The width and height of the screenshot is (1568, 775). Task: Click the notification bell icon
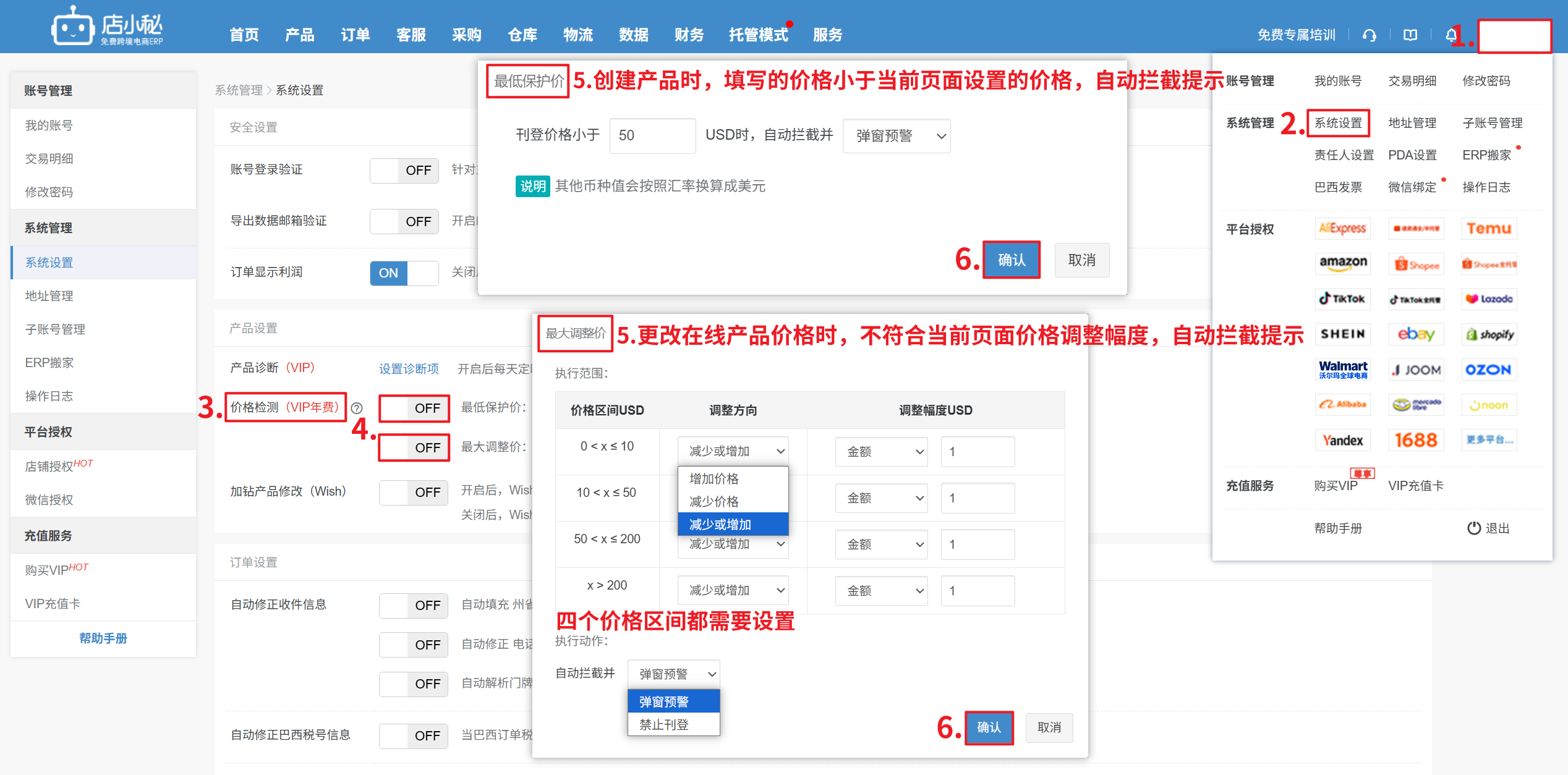click(1451, 35)
